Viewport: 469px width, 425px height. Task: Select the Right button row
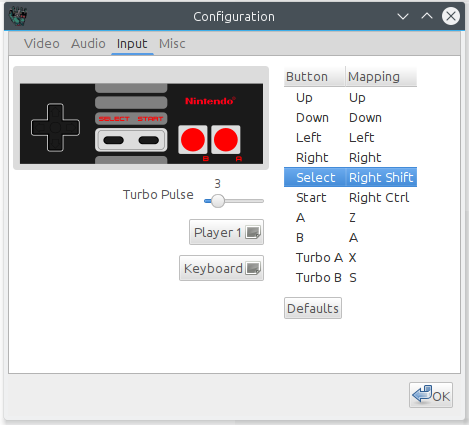pos(350,157)
